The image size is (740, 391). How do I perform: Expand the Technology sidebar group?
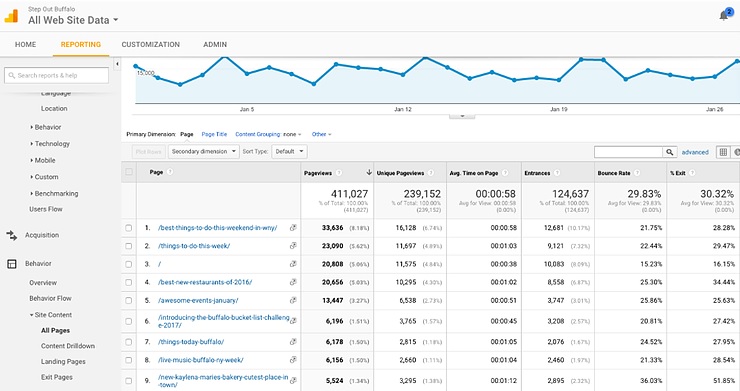50,144
